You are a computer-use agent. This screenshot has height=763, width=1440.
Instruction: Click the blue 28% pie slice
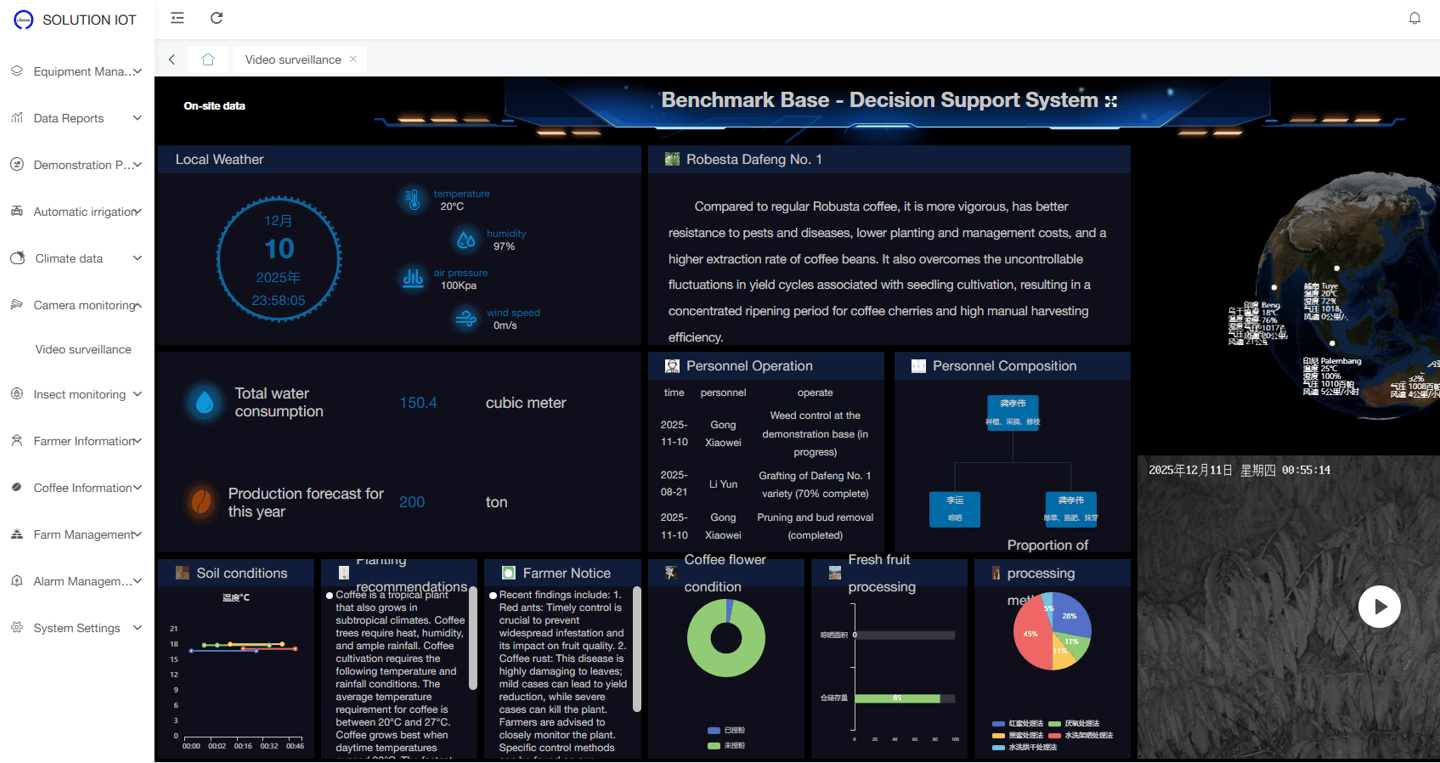1070,616
